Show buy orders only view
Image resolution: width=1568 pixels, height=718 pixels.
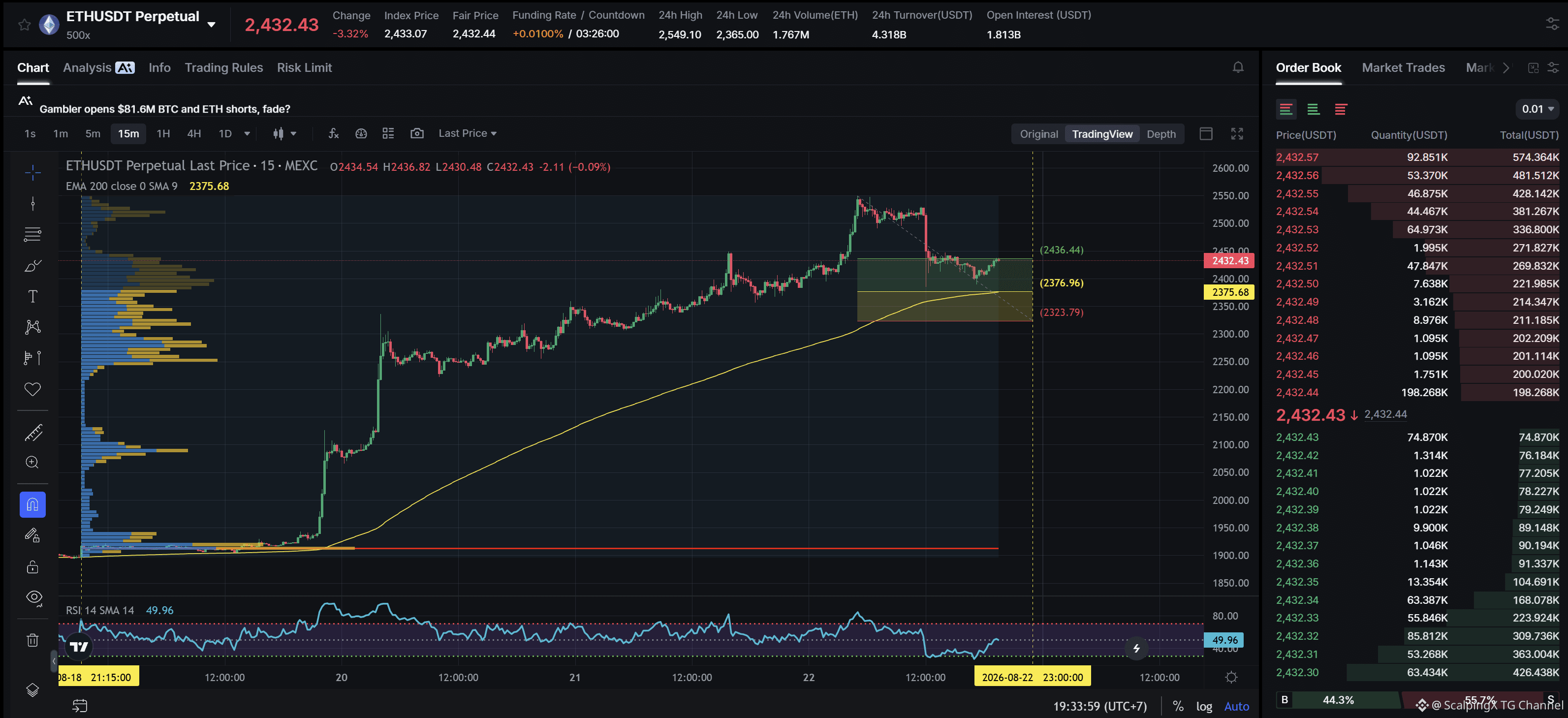[x=1313, y=110]
